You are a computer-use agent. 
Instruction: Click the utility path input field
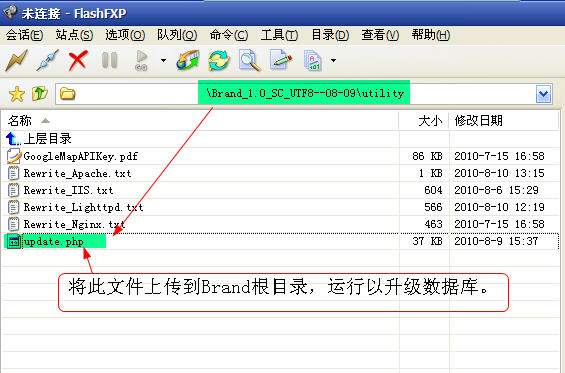(x=303, y=94)
